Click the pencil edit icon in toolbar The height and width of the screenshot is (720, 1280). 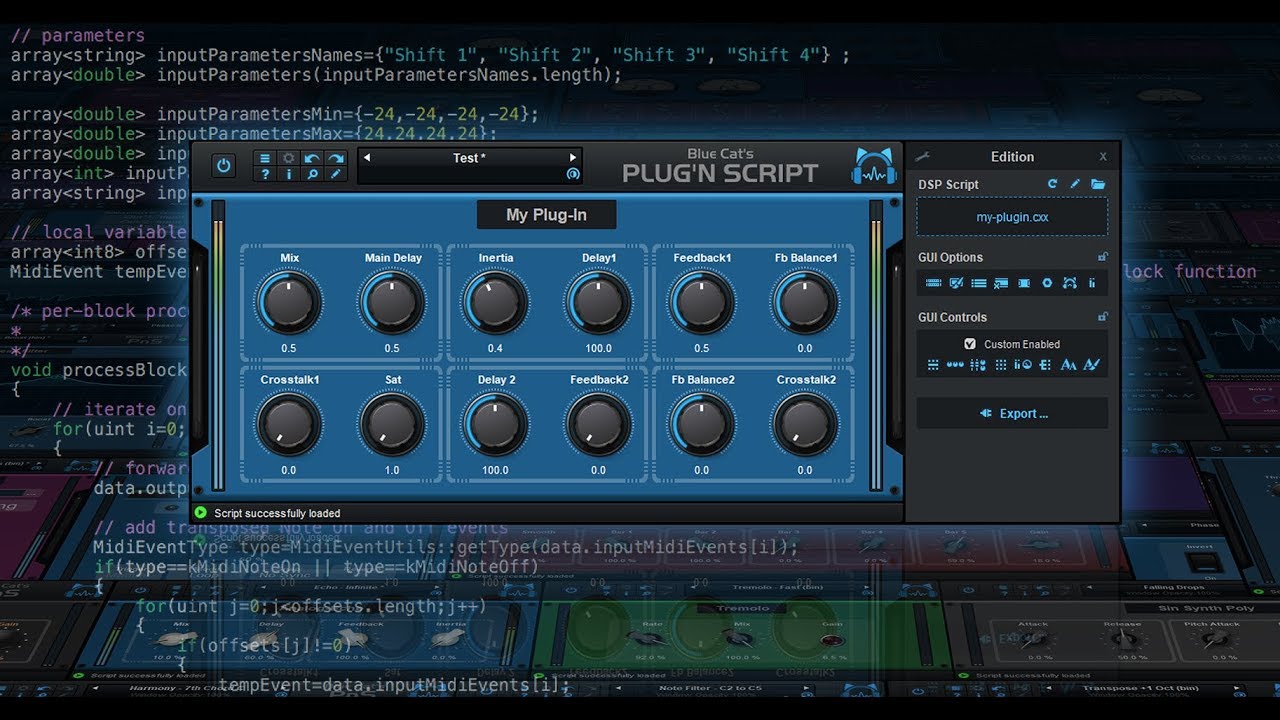pyautogui.click(x=335, y=174)
